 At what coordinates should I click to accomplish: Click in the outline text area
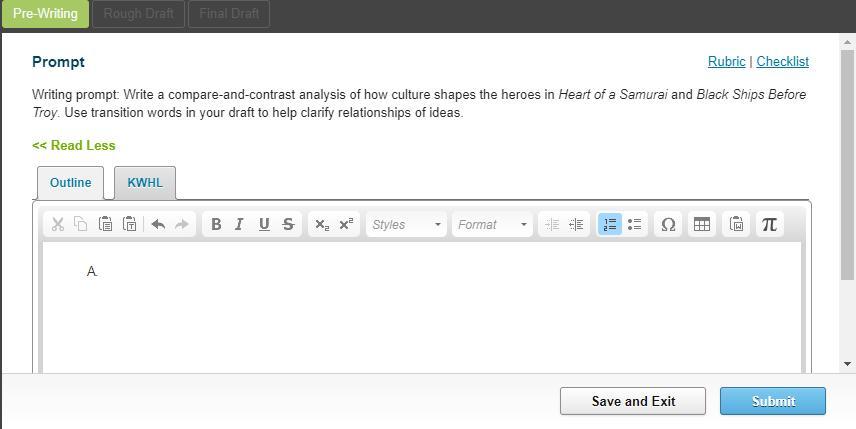(x=420, y=310)
